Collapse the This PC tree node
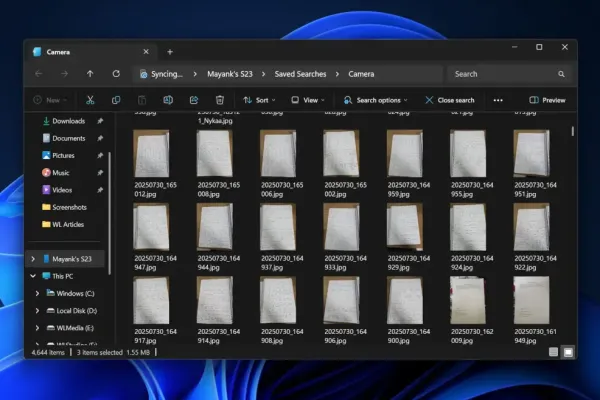Image resolution: width=600 pixels, height=400 pixels. click(x=33, y=276)
